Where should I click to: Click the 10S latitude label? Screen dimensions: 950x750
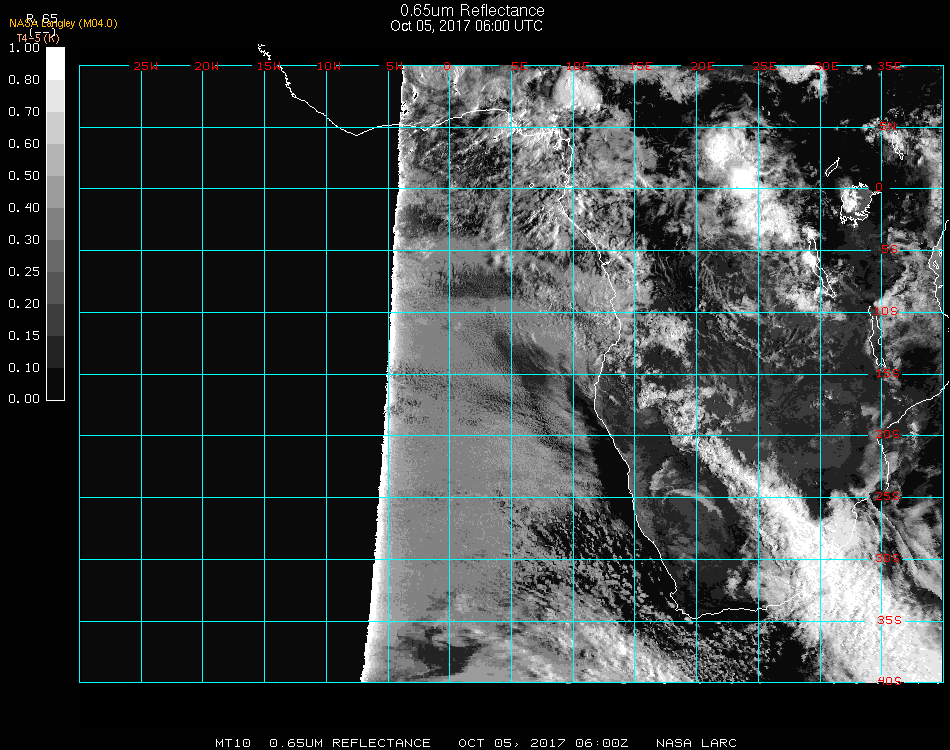[886, 311]
